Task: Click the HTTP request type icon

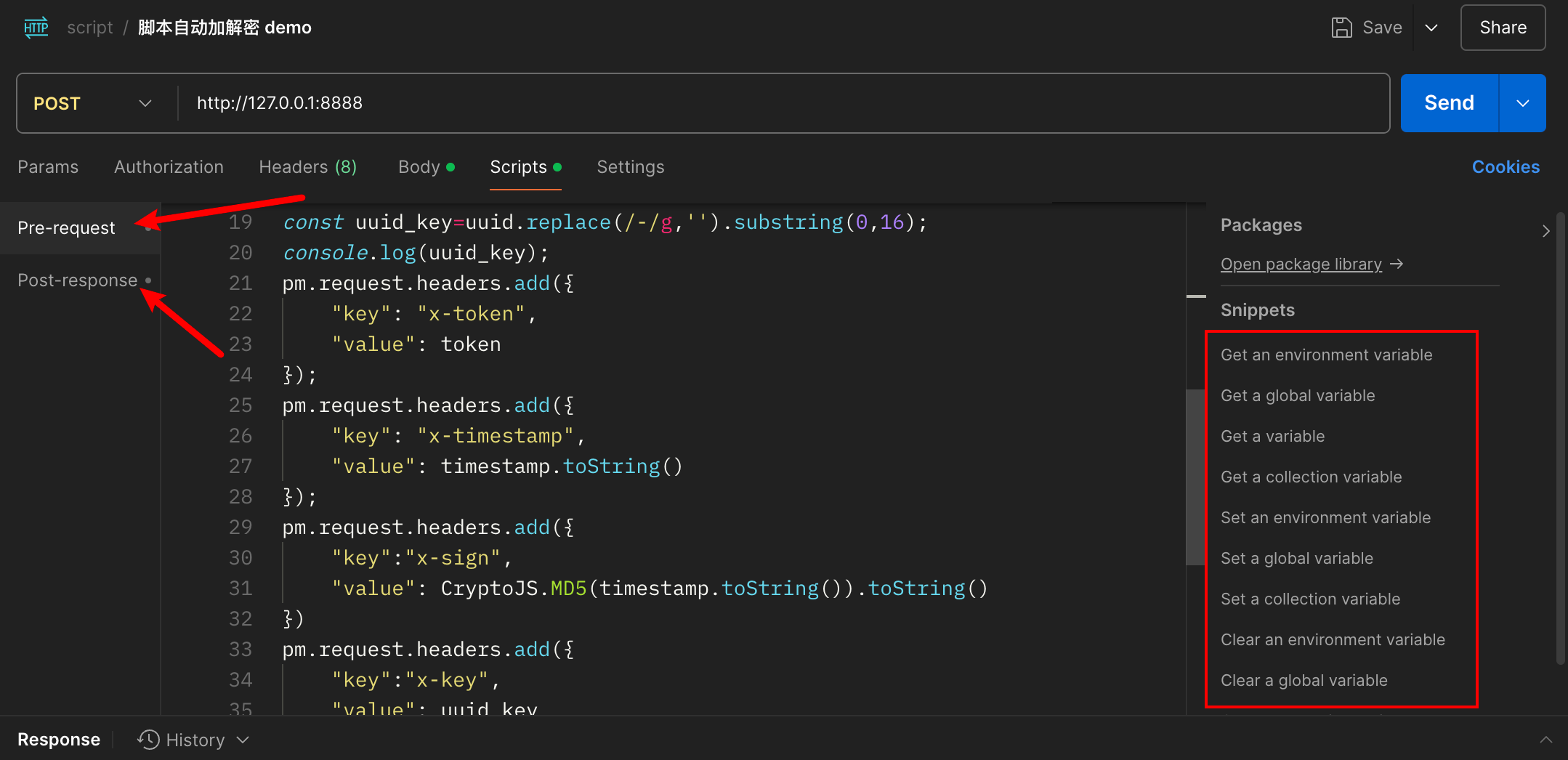Action: pos(36,28)
